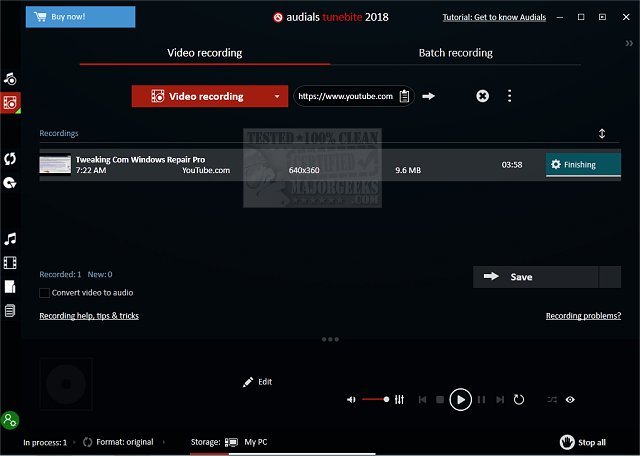Viewport: 640px width, 456px height.
Task: Enable Convert video to audio checkbox
Action: (44, 293)
